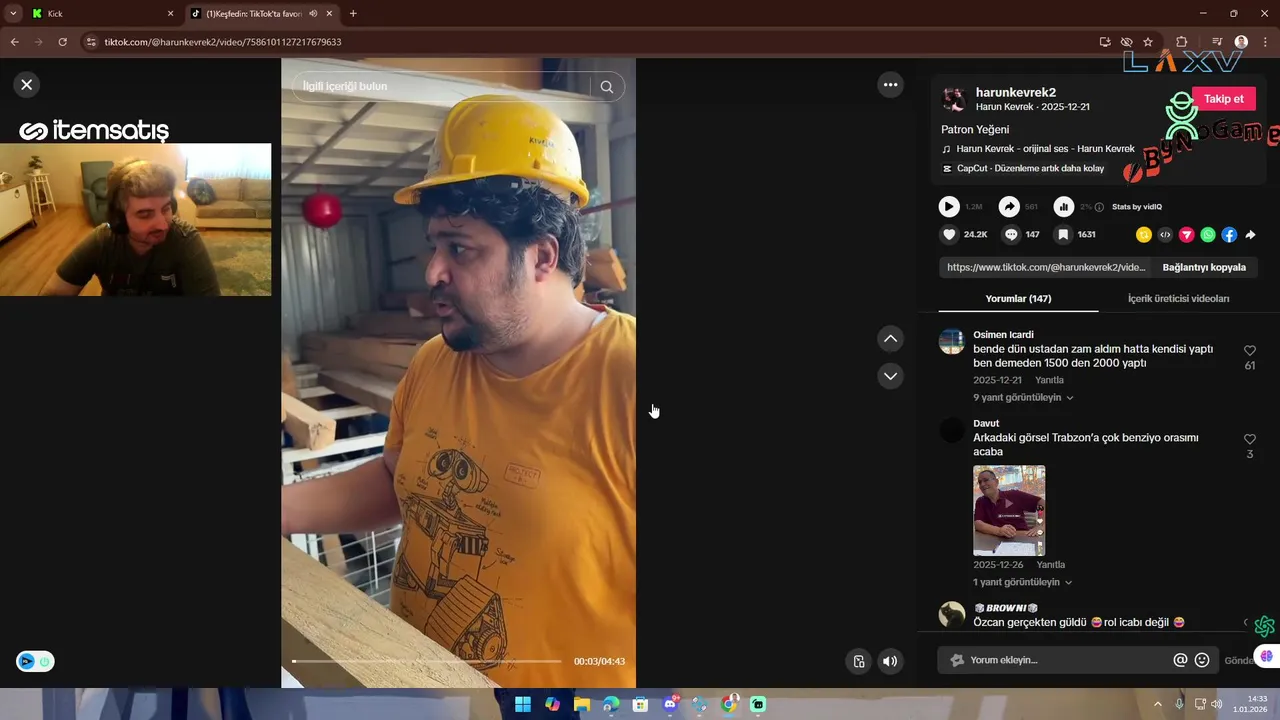The image size is (1280, 720).
Task: Open comments via the speech bubble icon
Action: coord(1011,235)
